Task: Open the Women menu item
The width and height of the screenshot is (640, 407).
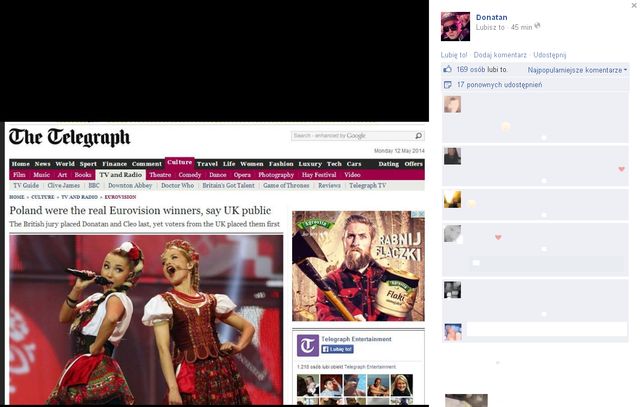Action: coord(252,164)
